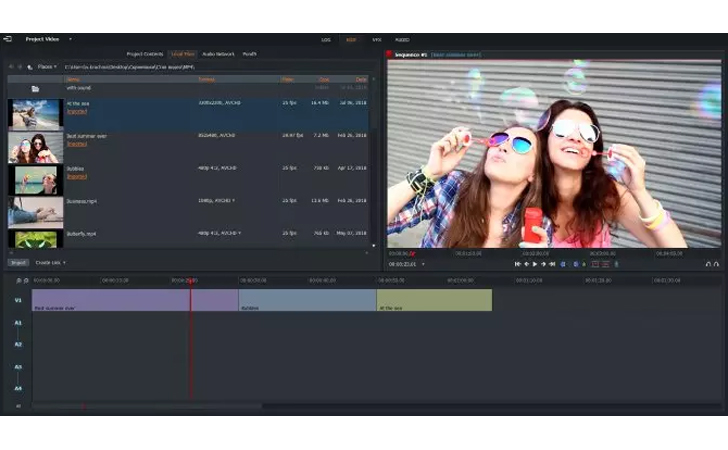Image resolution: width=728 pixels, height=450 pixels.
Task: Open the Local Files tab
Action: click(x=183, y=54)
